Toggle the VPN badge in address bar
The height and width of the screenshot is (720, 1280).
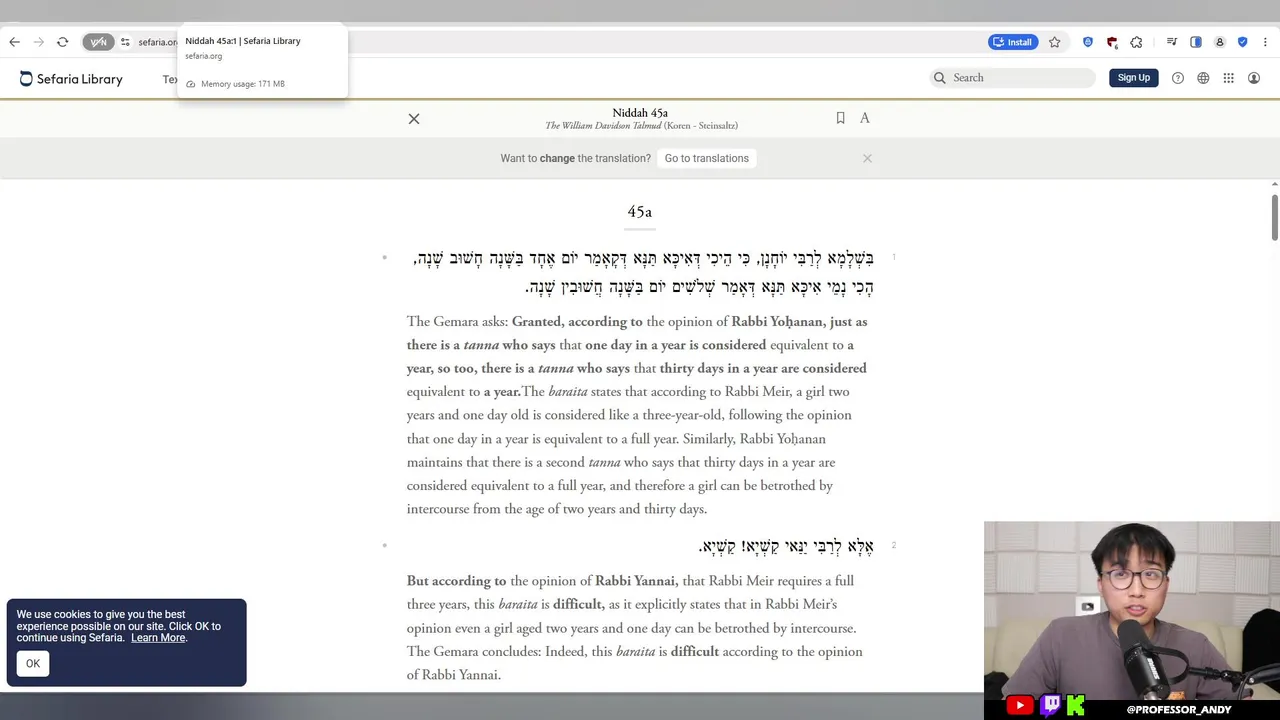pyautogui.click(x=98, y=42)
